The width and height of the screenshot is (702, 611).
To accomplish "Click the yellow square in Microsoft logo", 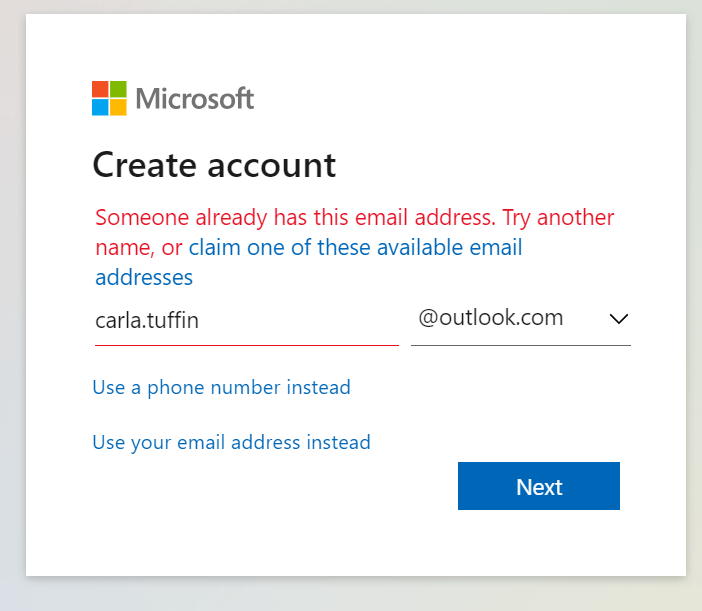I will tap(118, 107).
